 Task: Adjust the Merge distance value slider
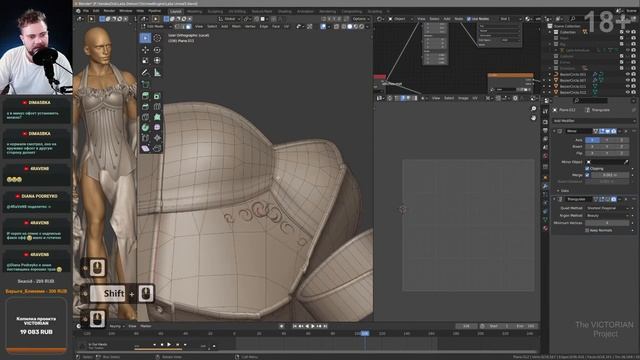coord(610,175)
